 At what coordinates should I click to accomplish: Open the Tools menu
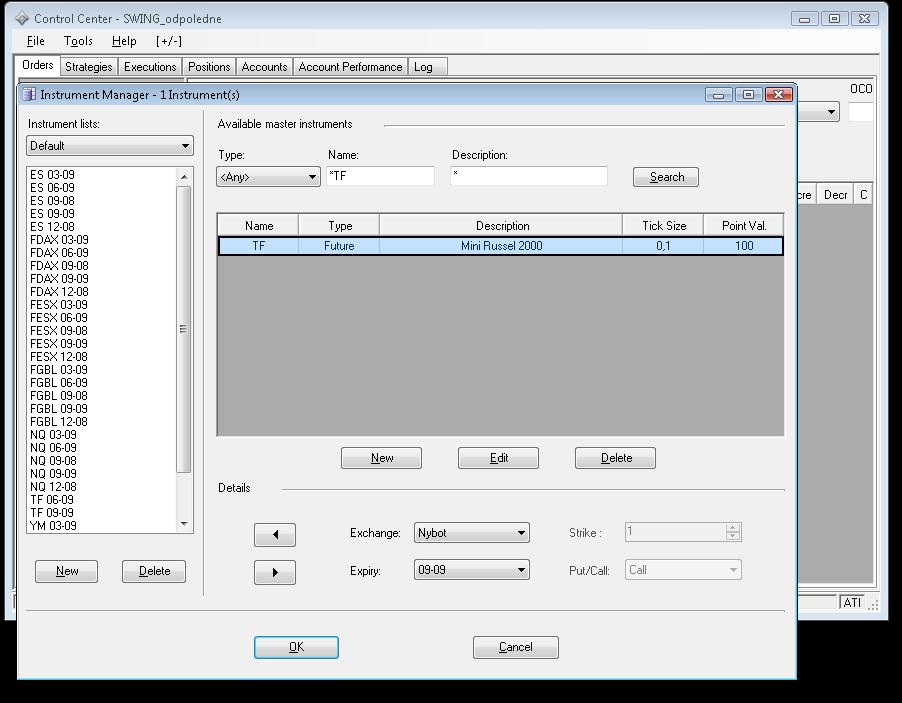(x=78, y=41)
